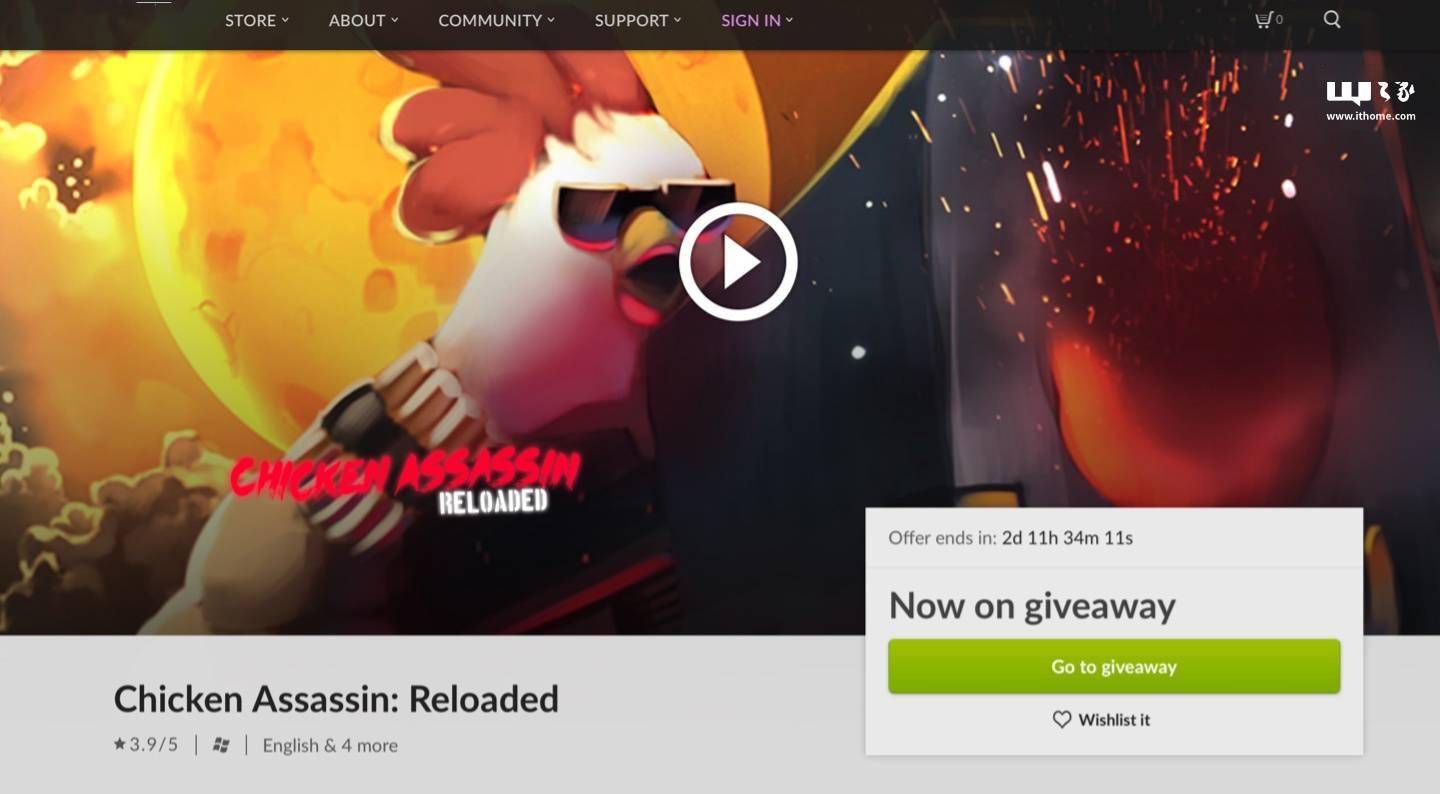Click the Now on giveaway heading

pyautogui.click(x=1032, y=606)
